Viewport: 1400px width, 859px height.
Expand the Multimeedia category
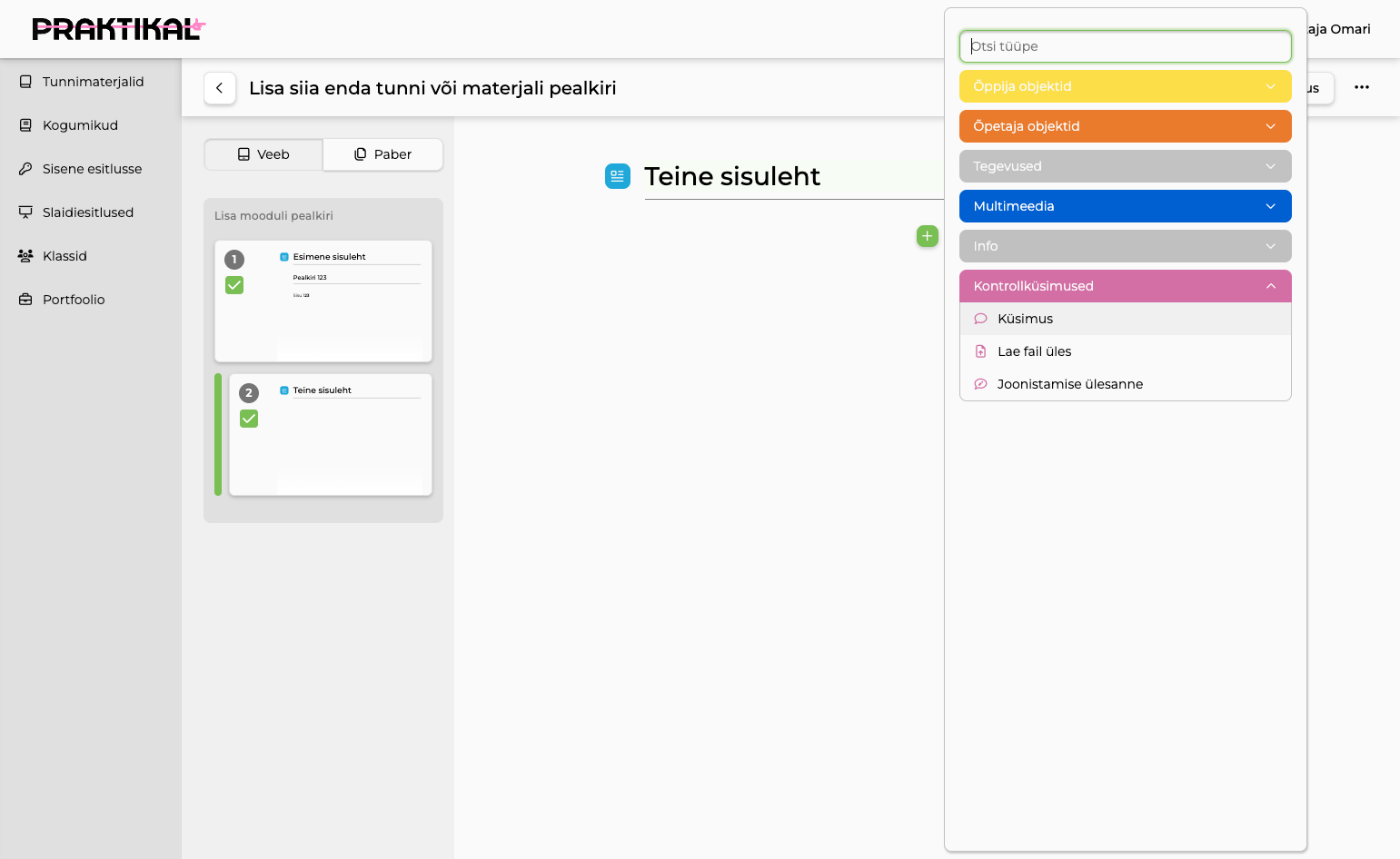click(1126, 206)
